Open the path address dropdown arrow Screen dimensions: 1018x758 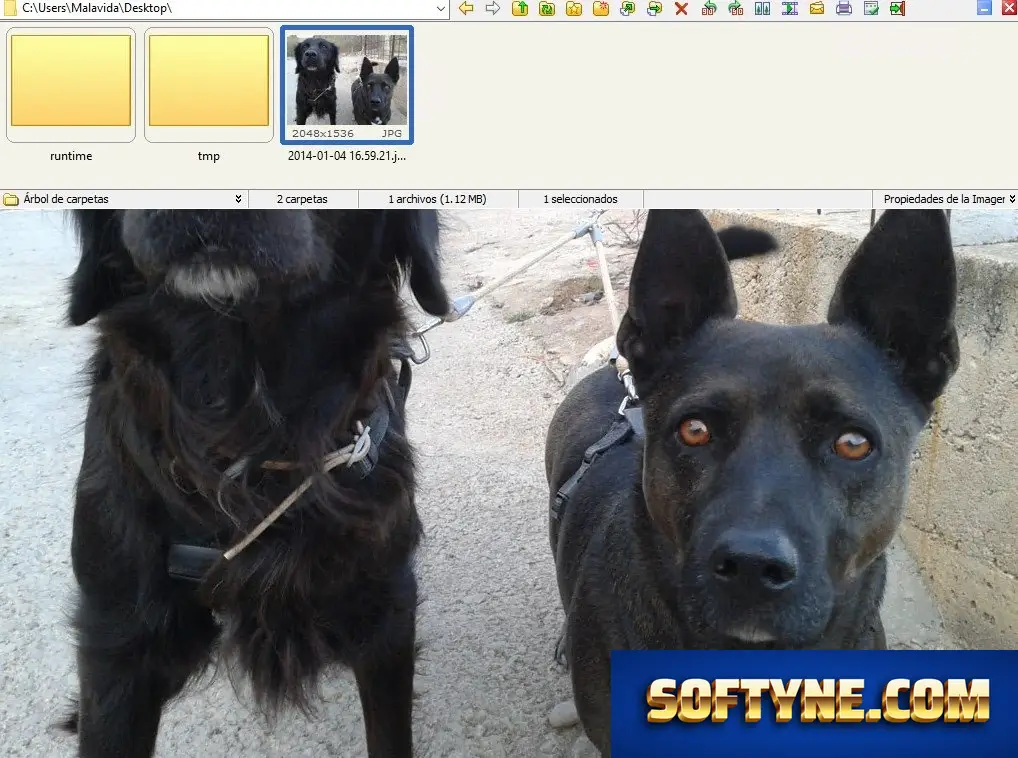click(441, 8)
